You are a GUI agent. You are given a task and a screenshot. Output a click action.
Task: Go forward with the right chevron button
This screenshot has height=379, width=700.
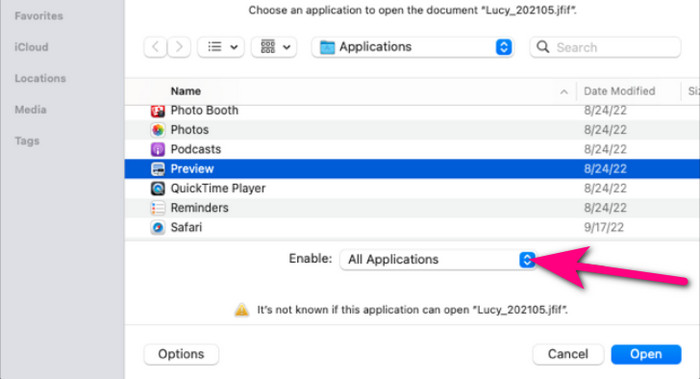179,47
